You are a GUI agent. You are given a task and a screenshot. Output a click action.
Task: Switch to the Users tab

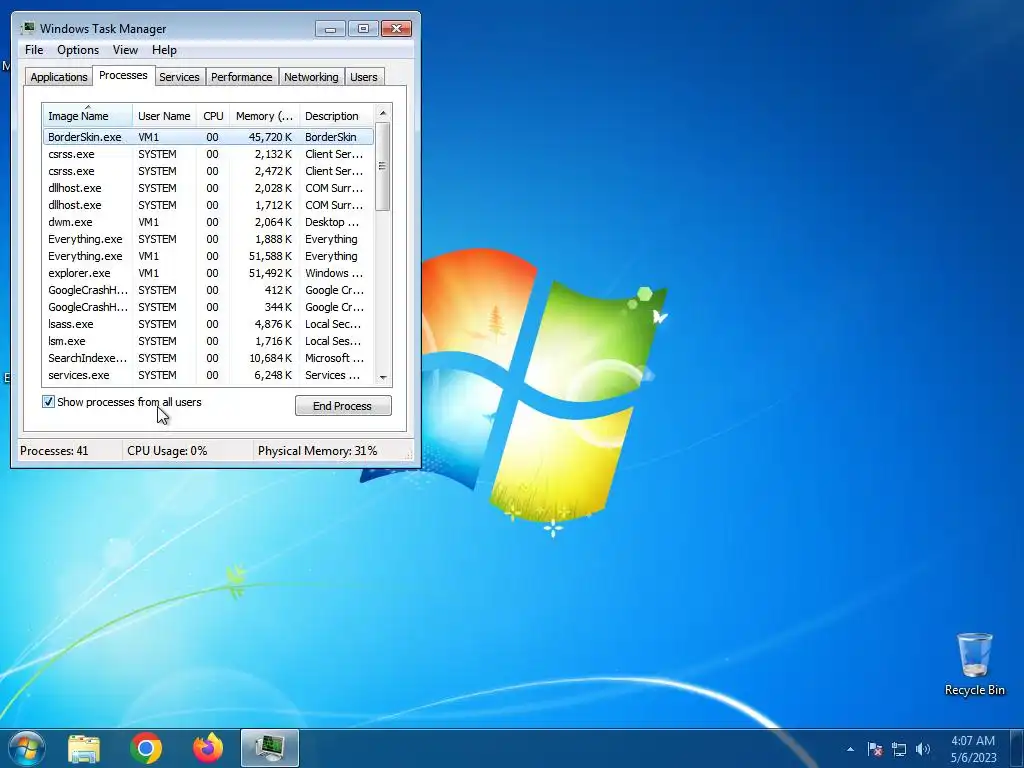click(364, 77)
